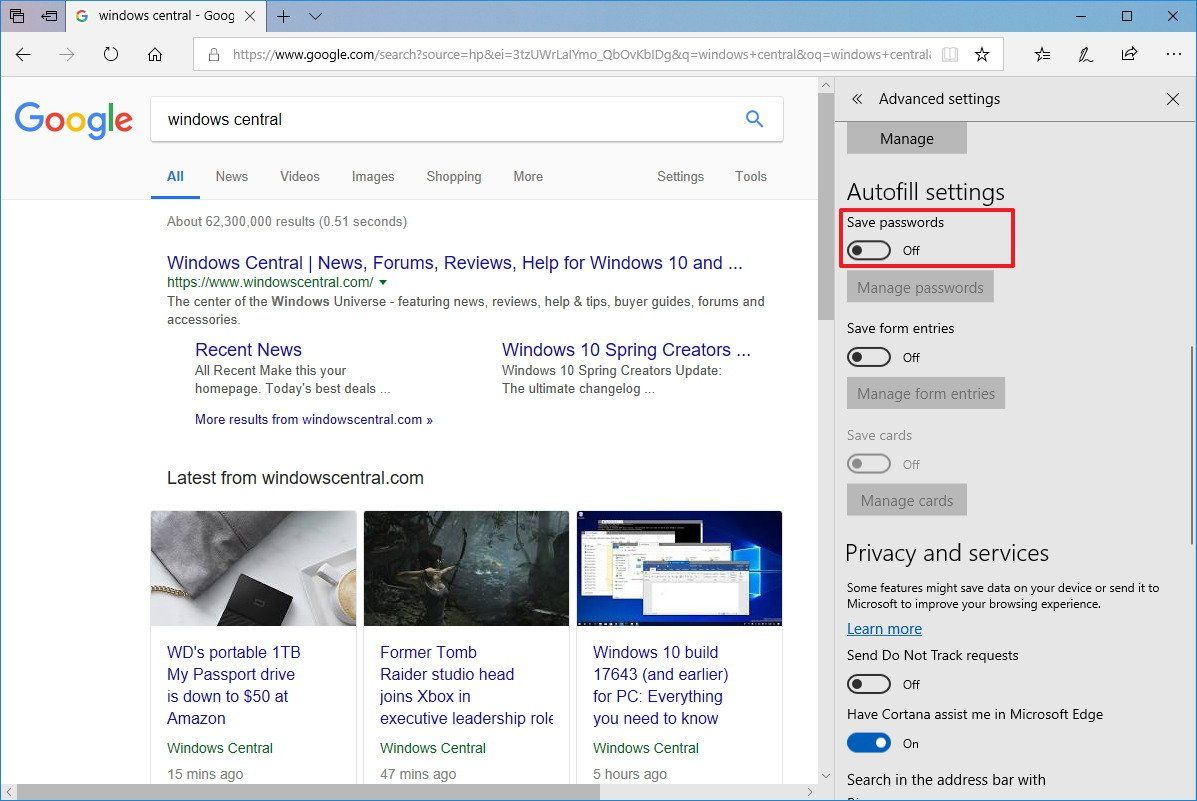Select the Images search category
Image resolution: width=1197 pixels, height=801 pixels.
(x=372, y=176)
